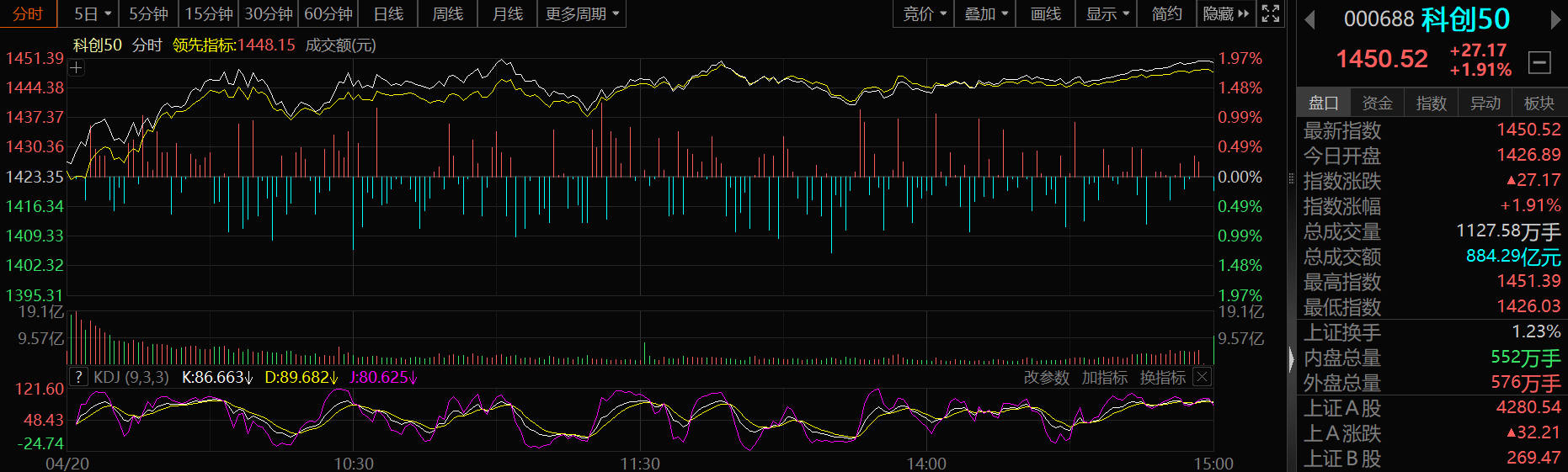Switch to the 日线 daily chart tab
The width and height of the screenshot is (1568, 472).
point(388,13)
